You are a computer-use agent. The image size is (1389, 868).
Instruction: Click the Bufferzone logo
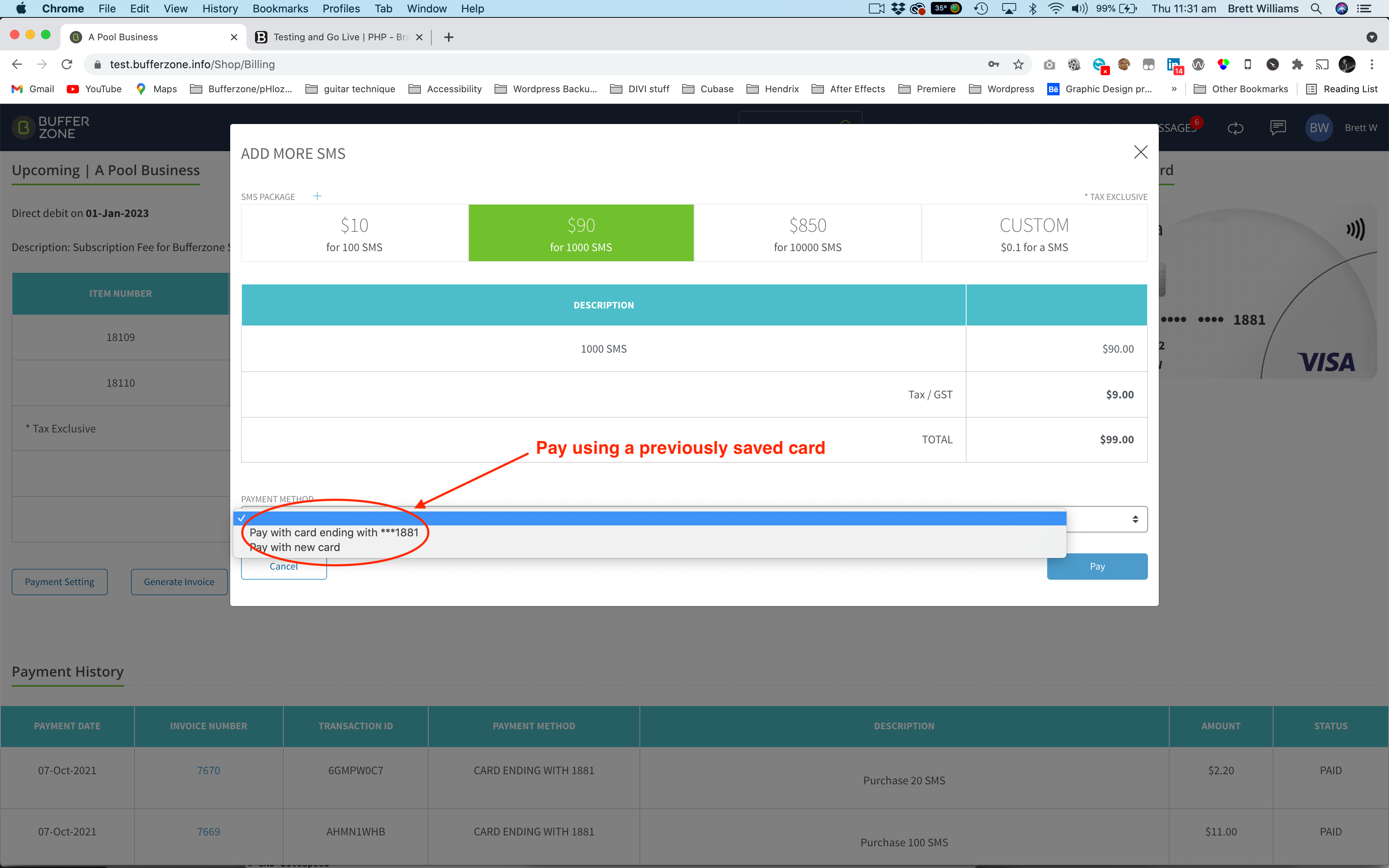(x=51, y=127)
